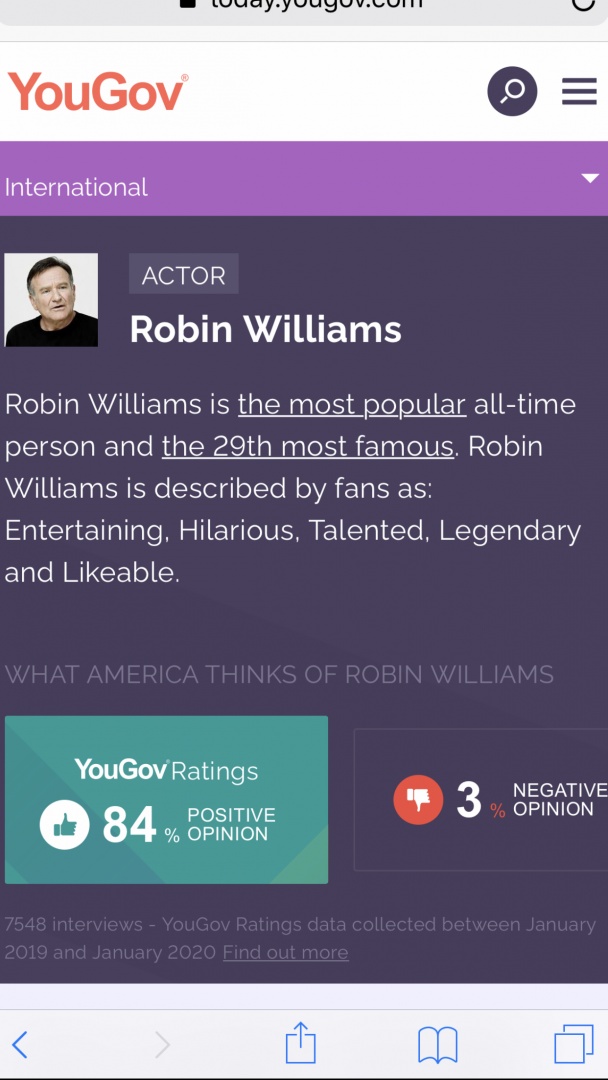Reload the page in address bar
The height and width of the screenshot is (1080, 608).
pos(583,4)
